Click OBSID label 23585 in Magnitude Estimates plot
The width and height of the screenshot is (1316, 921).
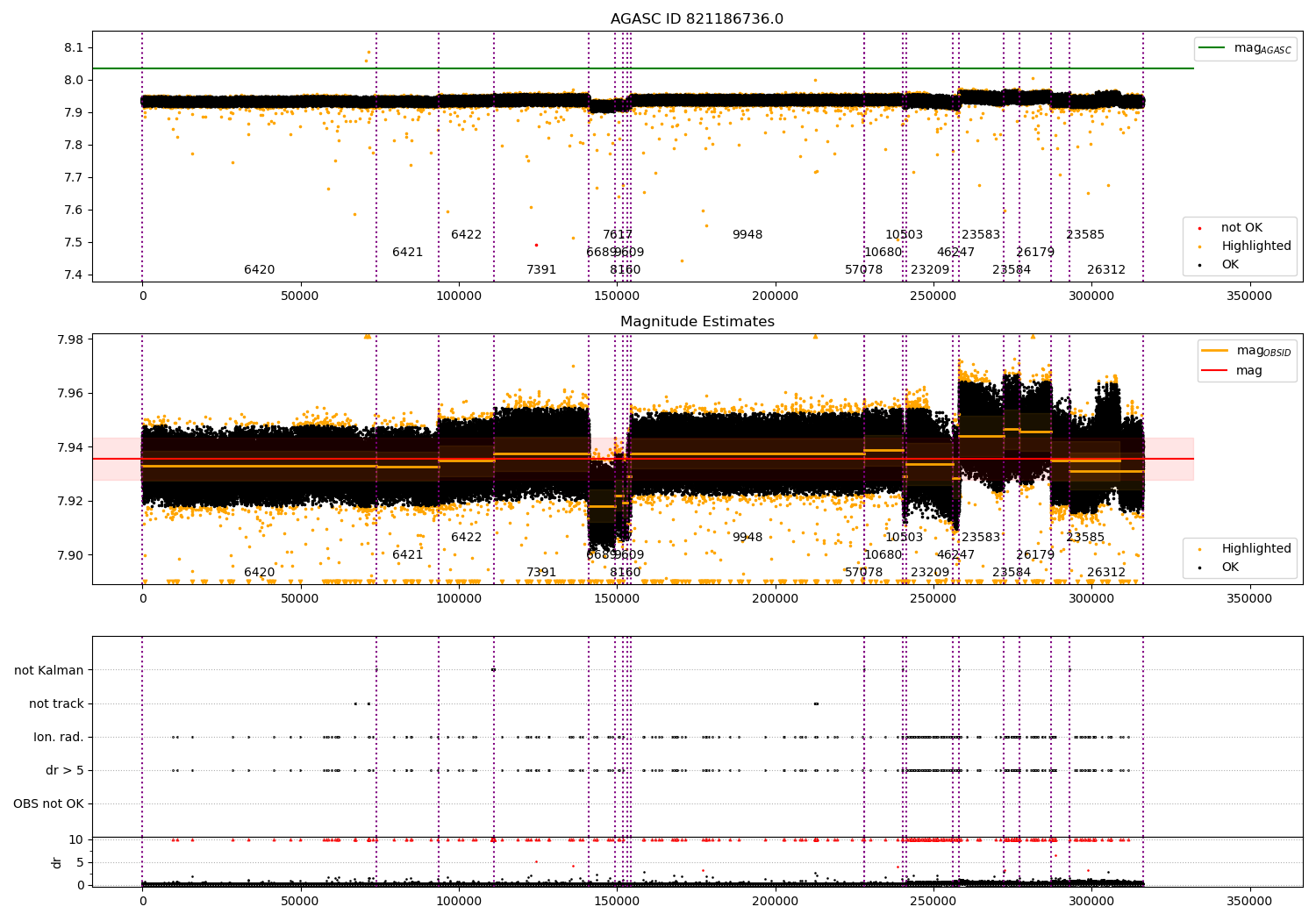pyautogui.click(x=1085, y=538)
